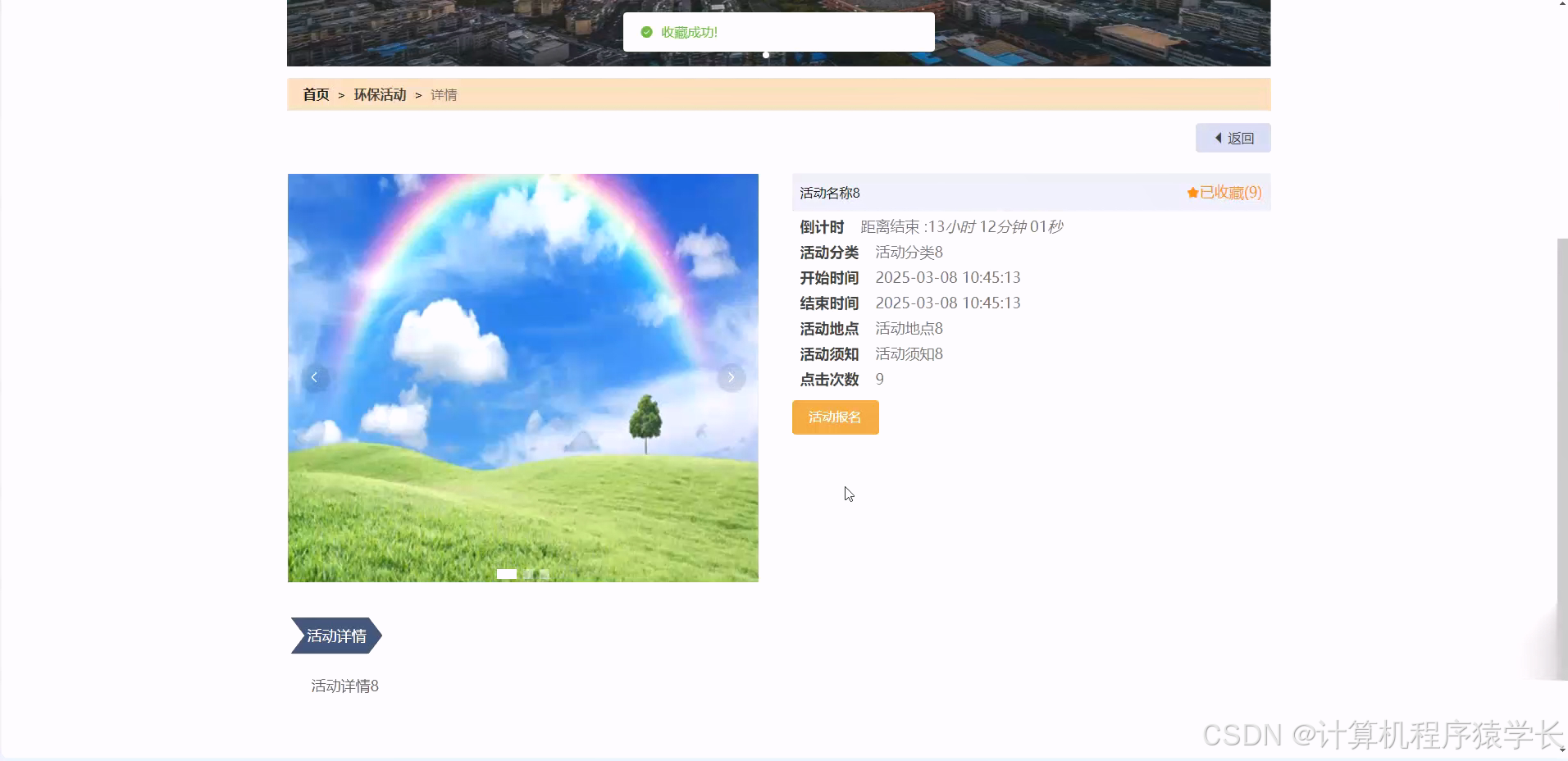This screenshot has width=1568, height=761.
Task: Click the 返回 button
Action: click(1233, 138)
